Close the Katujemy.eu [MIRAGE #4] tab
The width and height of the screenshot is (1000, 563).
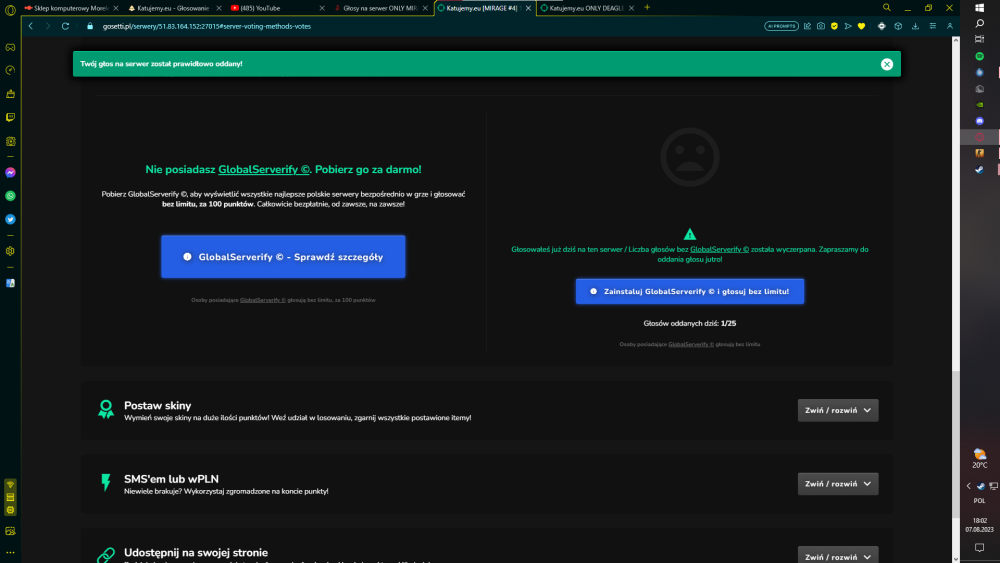click(528, 8)
